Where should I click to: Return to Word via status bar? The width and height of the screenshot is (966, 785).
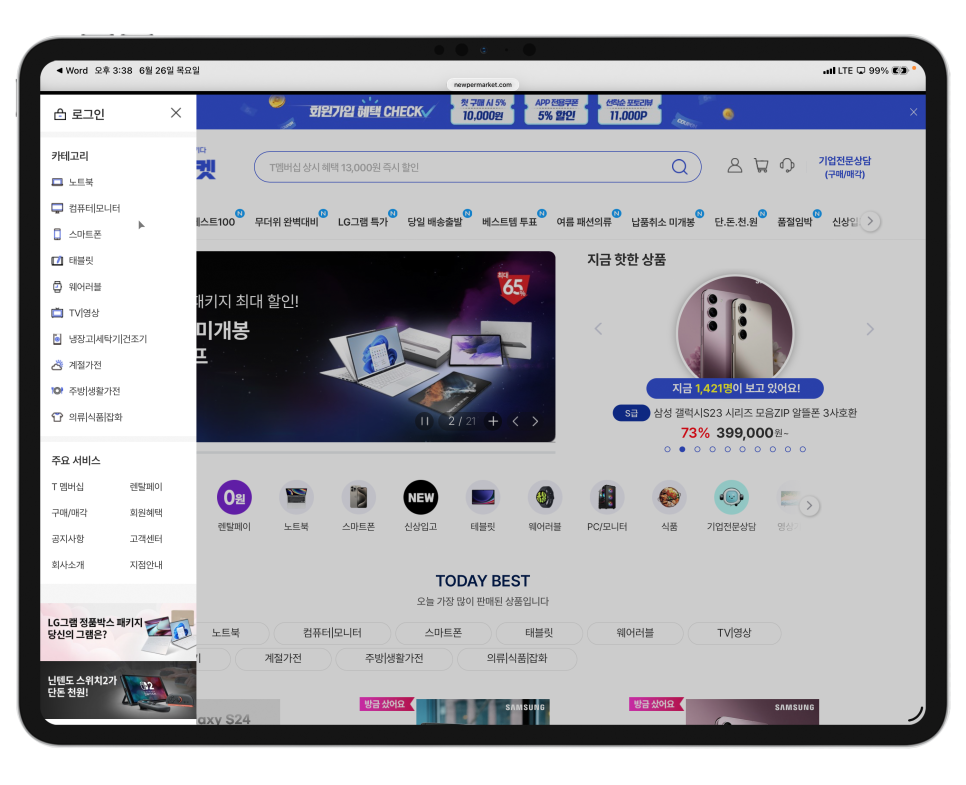click(72, 70)
